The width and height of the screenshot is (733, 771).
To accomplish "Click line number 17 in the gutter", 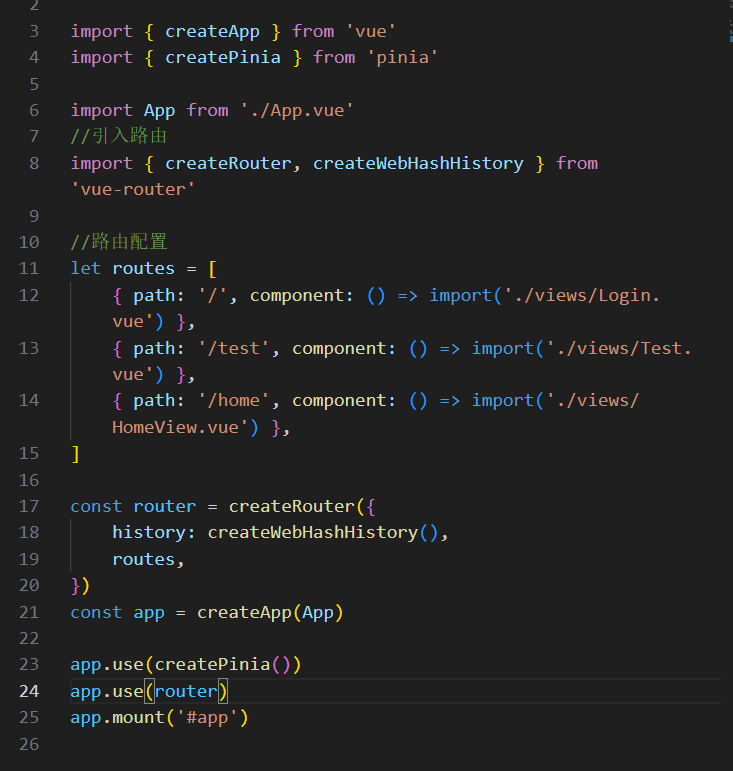I will point(29,506).
